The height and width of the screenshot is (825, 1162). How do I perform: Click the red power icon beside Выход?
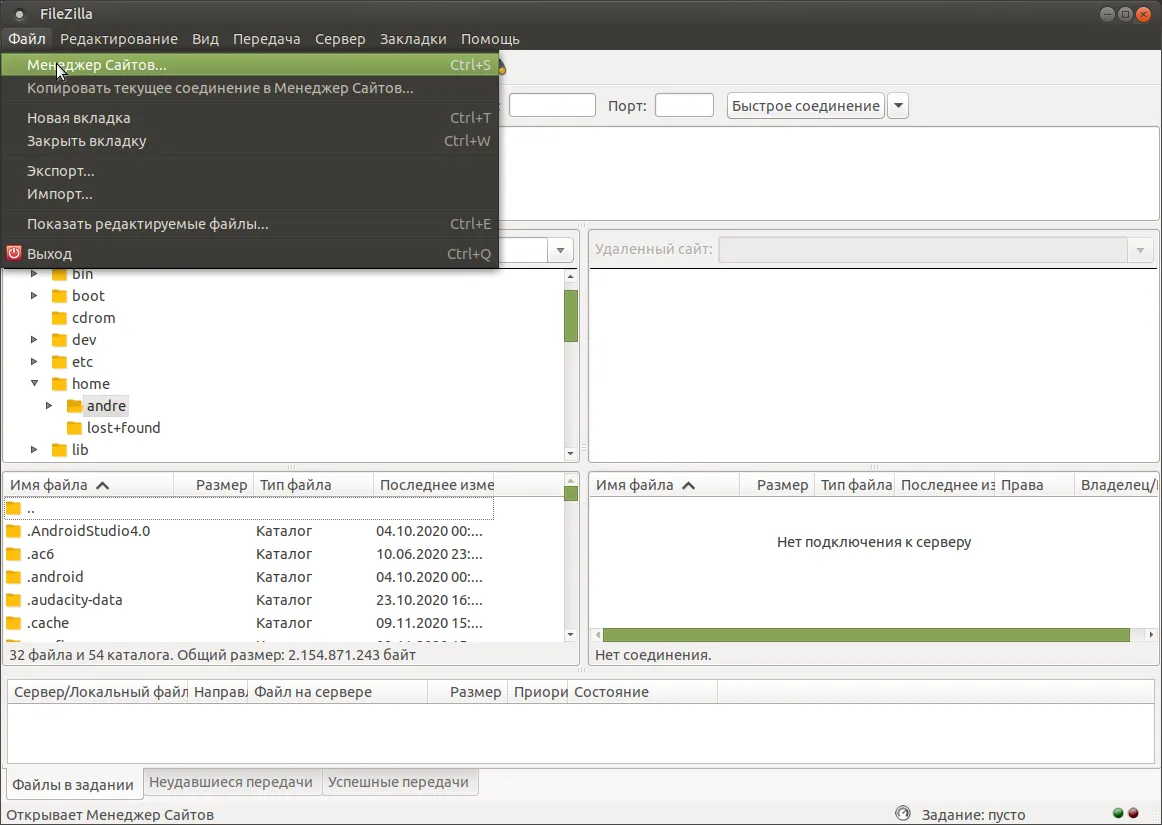[x=13, y=253]
